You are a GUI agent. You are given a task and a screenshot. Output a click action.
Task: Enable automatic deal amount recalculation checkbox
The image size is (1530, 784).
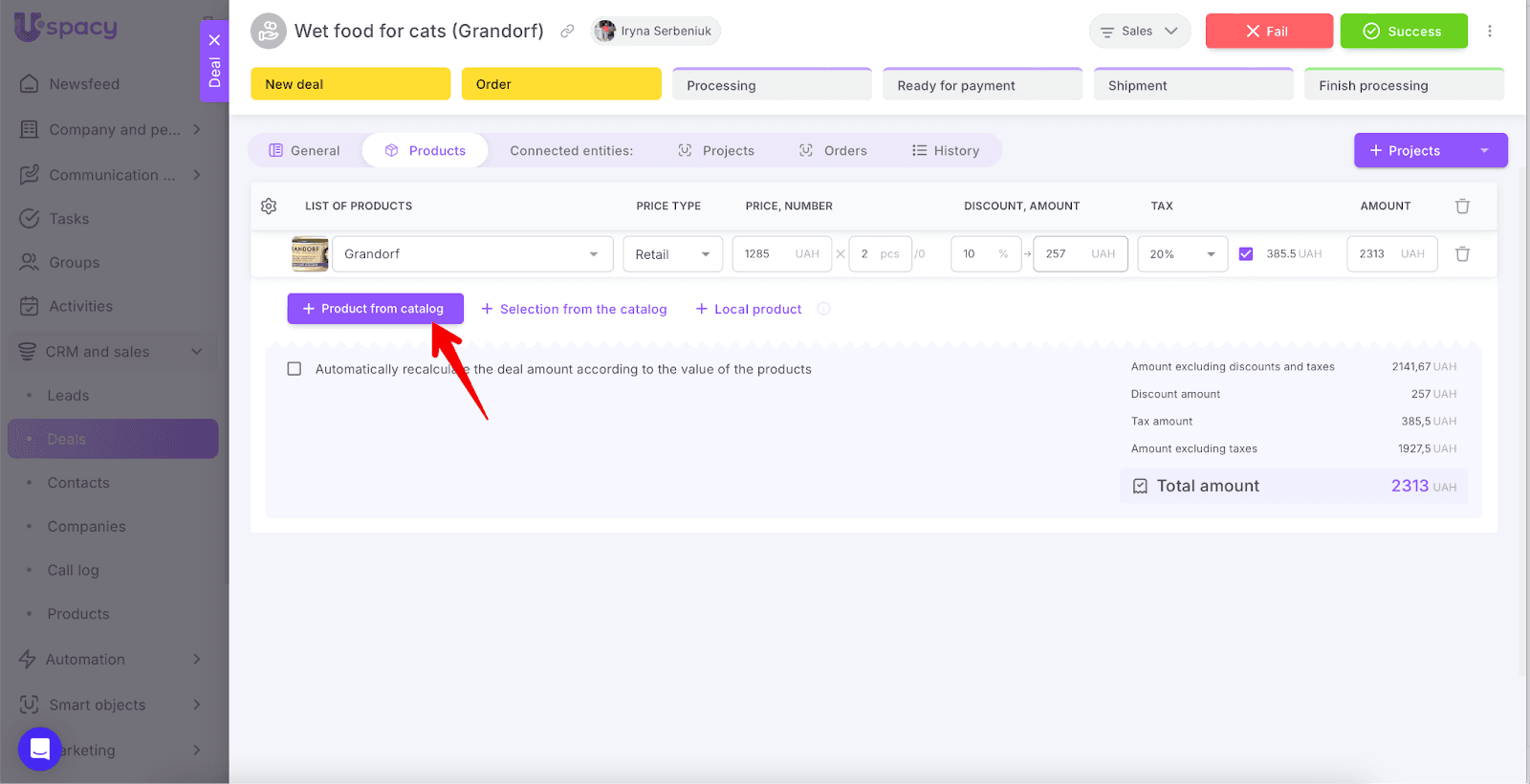pos(295,369)
